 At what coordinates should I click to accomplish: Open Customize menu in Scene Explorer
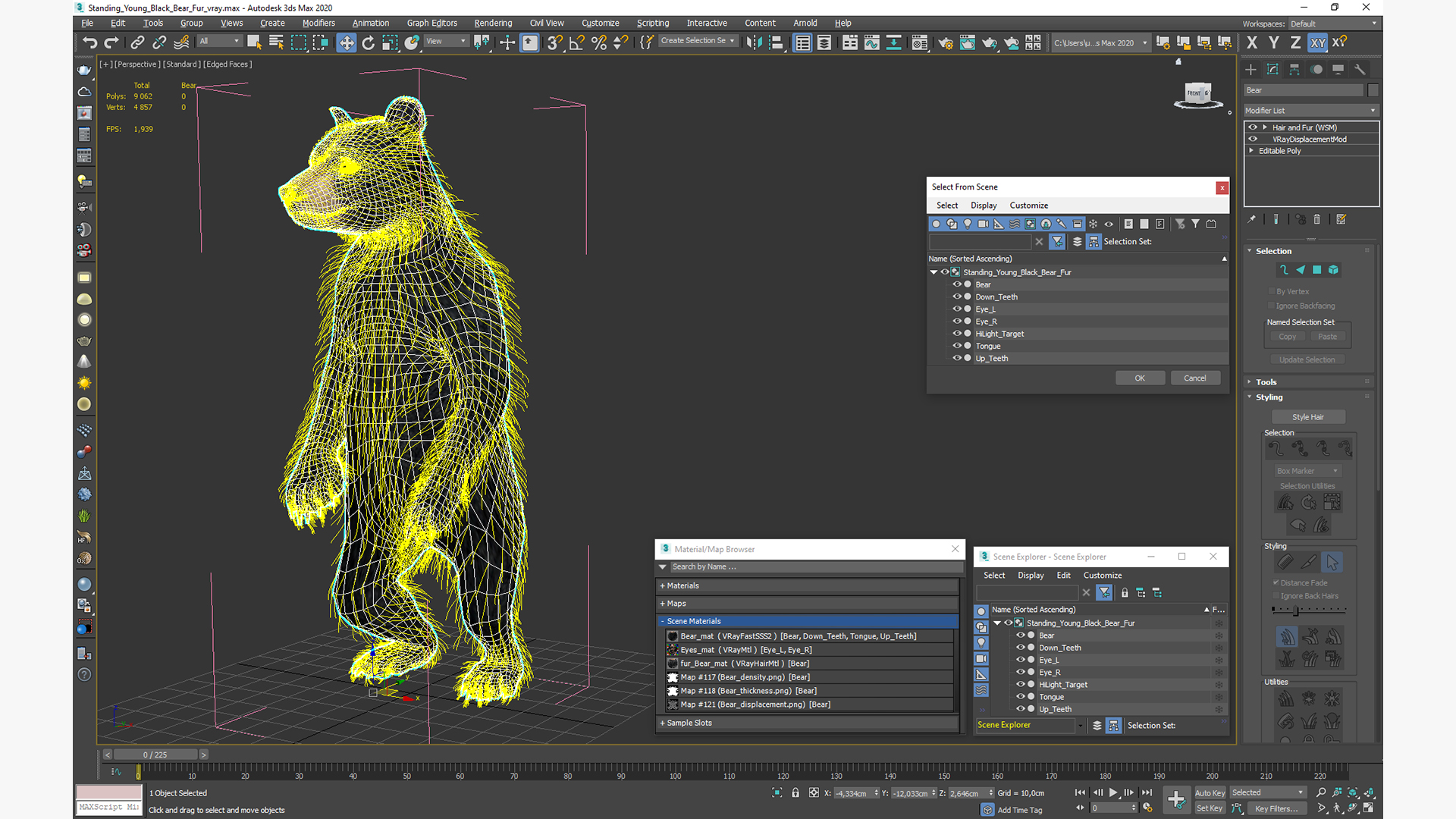[1103, 576]
